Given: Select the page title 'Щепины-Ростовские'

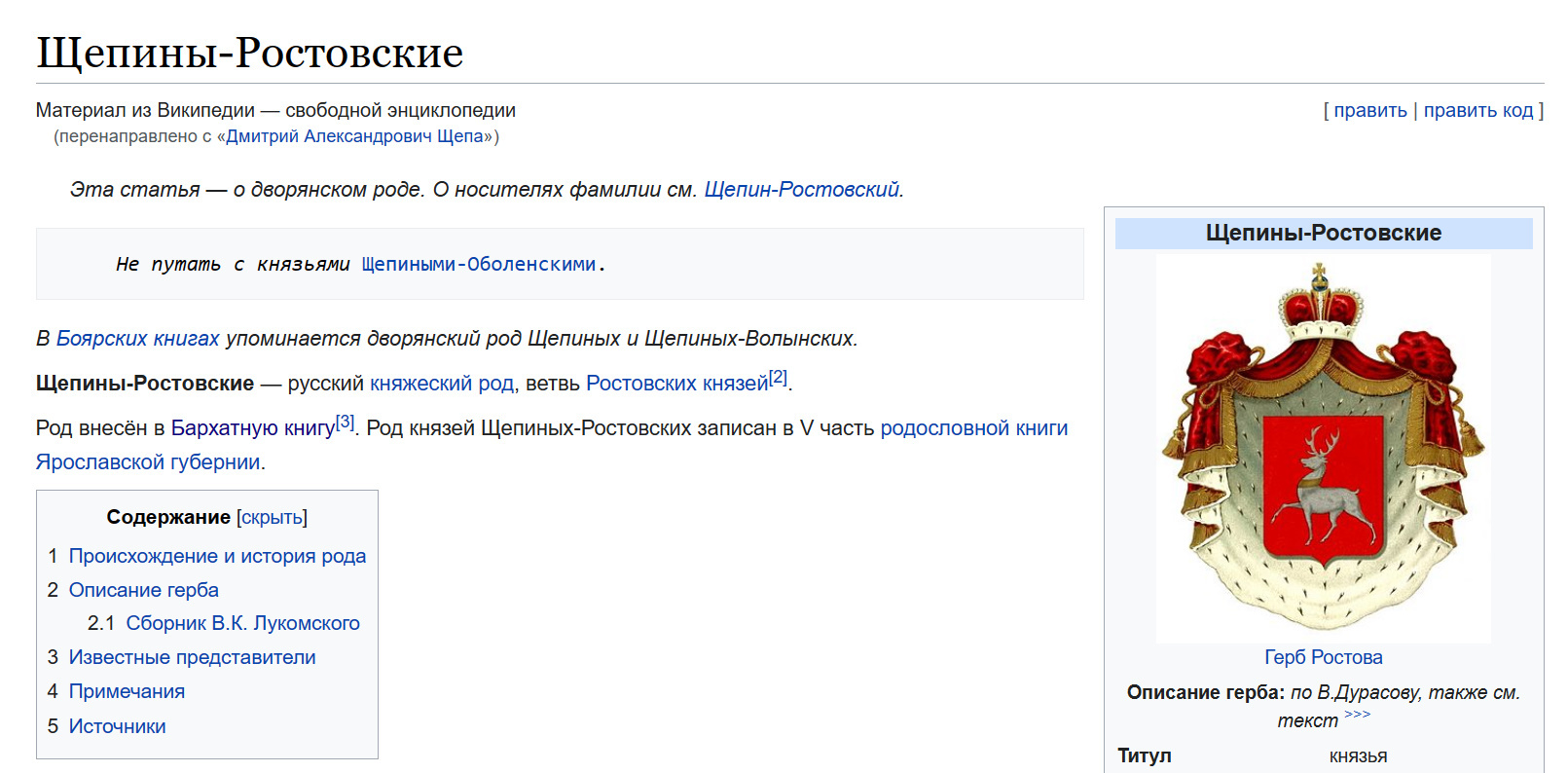Looking at the screenshot, I should click(x=250, y=53).
